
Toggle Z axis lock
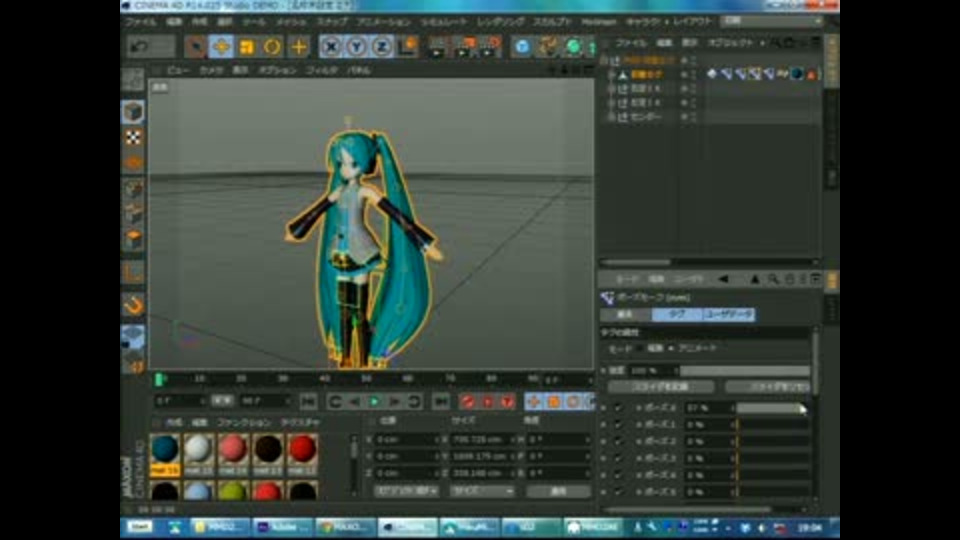click(382, 47)
